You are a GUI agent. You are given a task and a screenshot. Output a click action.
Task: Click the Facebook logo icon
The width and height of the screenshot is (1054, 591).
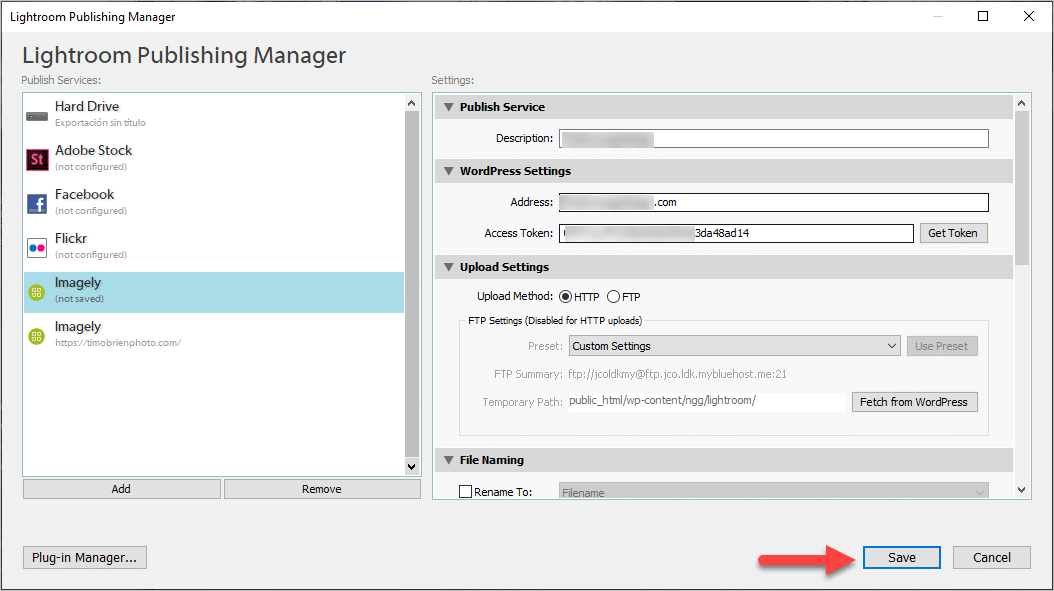tap(37, 203)
